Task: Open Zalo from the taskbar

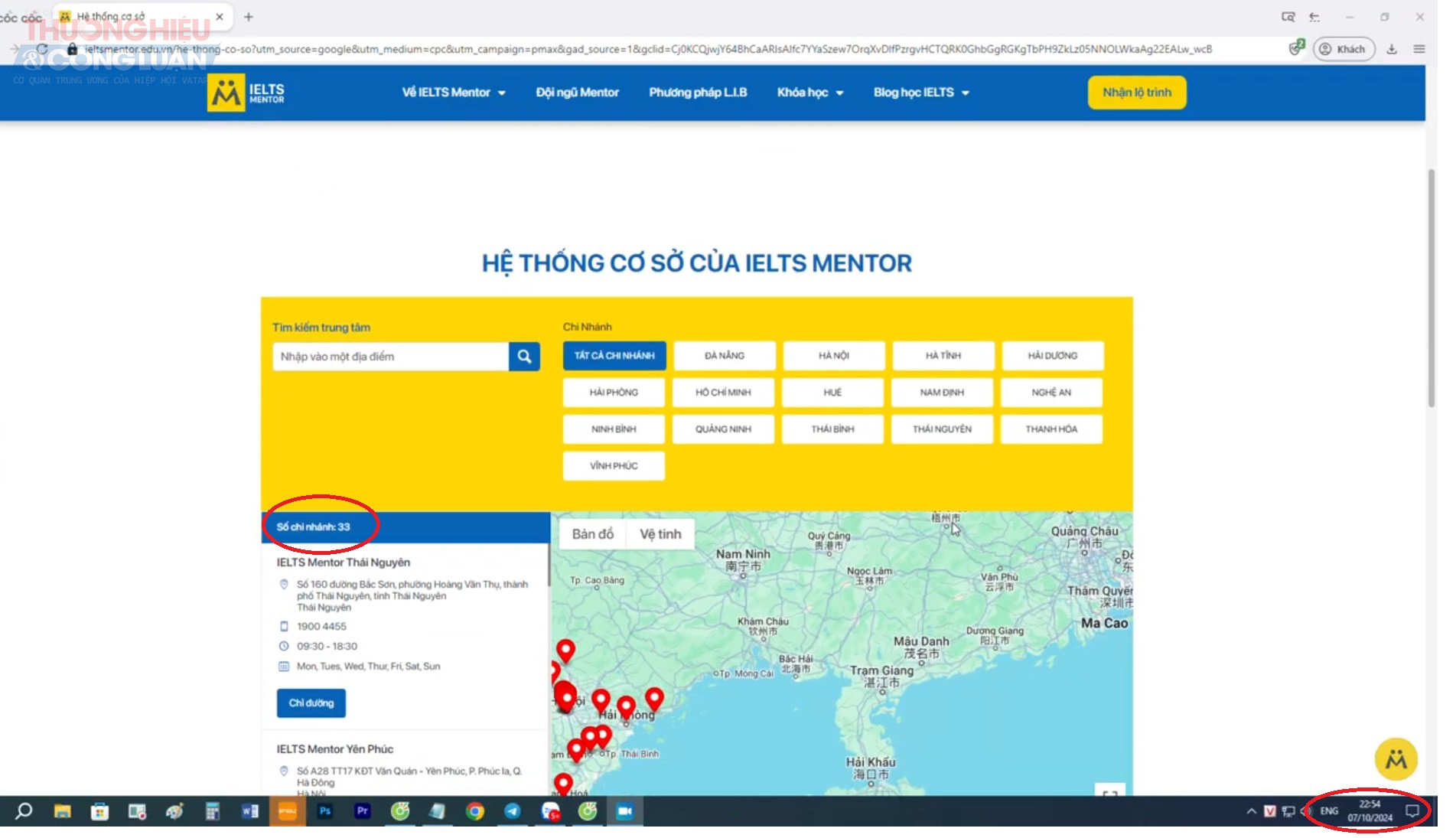Action: 550,811
